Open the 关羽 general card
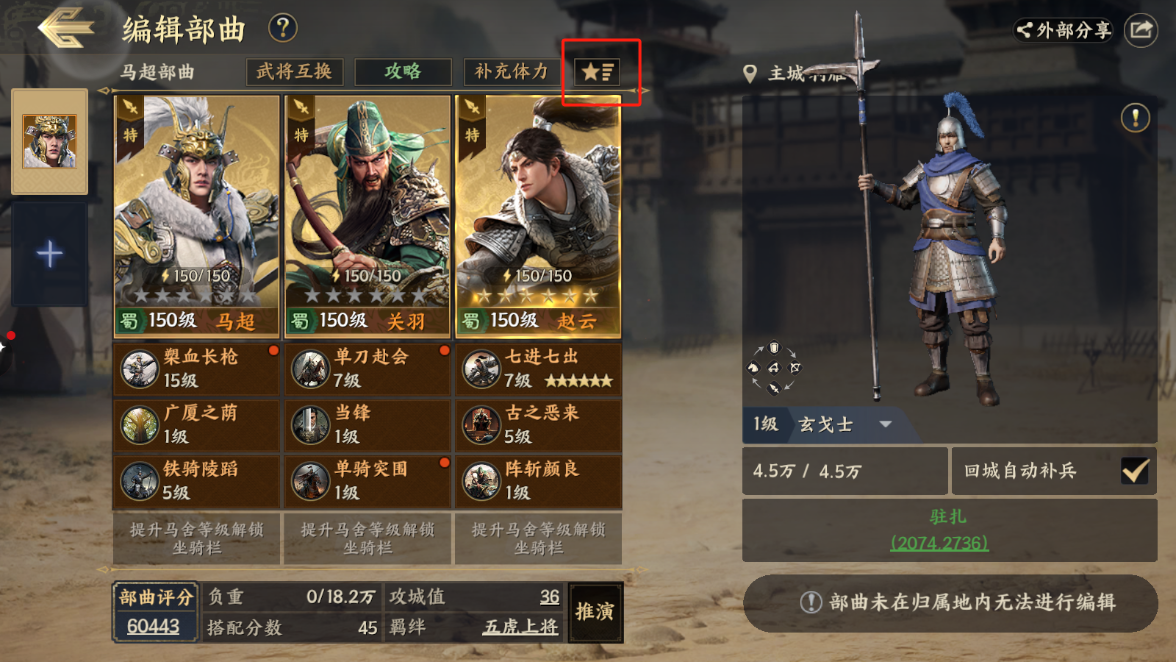This screenshot has width=1176, height=662. tap(368, 216)
